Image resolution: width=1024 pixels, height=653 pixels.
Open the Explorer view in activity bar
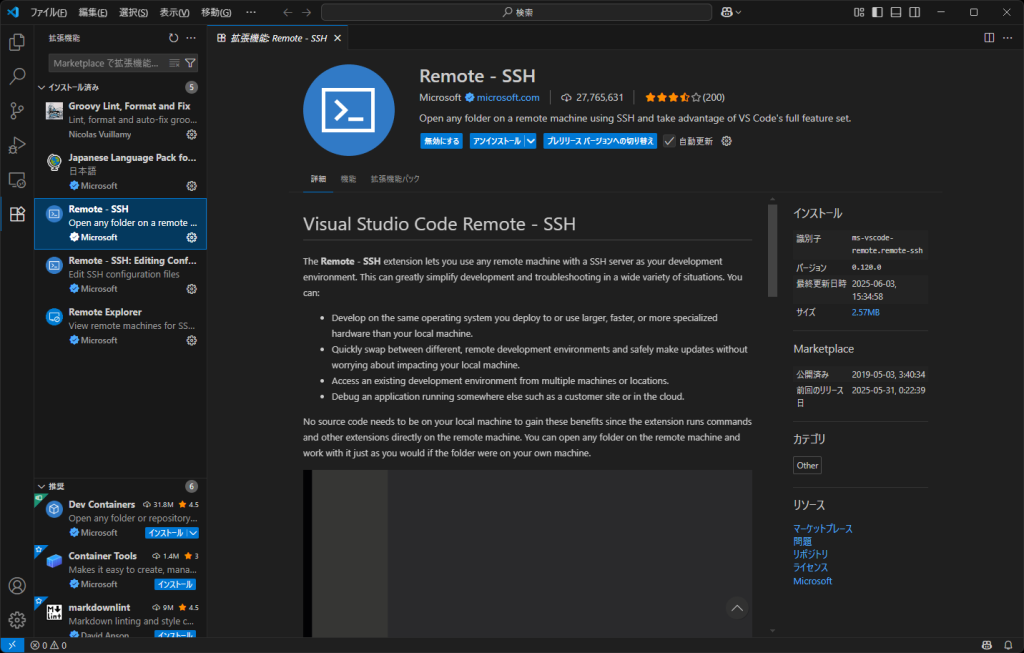(x=17, y=42)
